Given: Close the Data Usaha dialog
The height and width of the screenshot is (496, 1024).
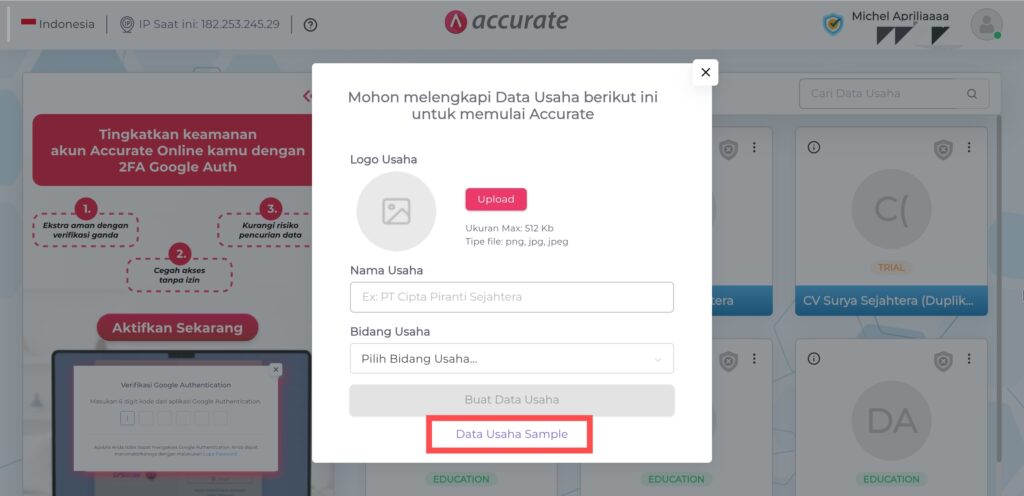Looking at the screenshot, I should click(x=705, y=72).
